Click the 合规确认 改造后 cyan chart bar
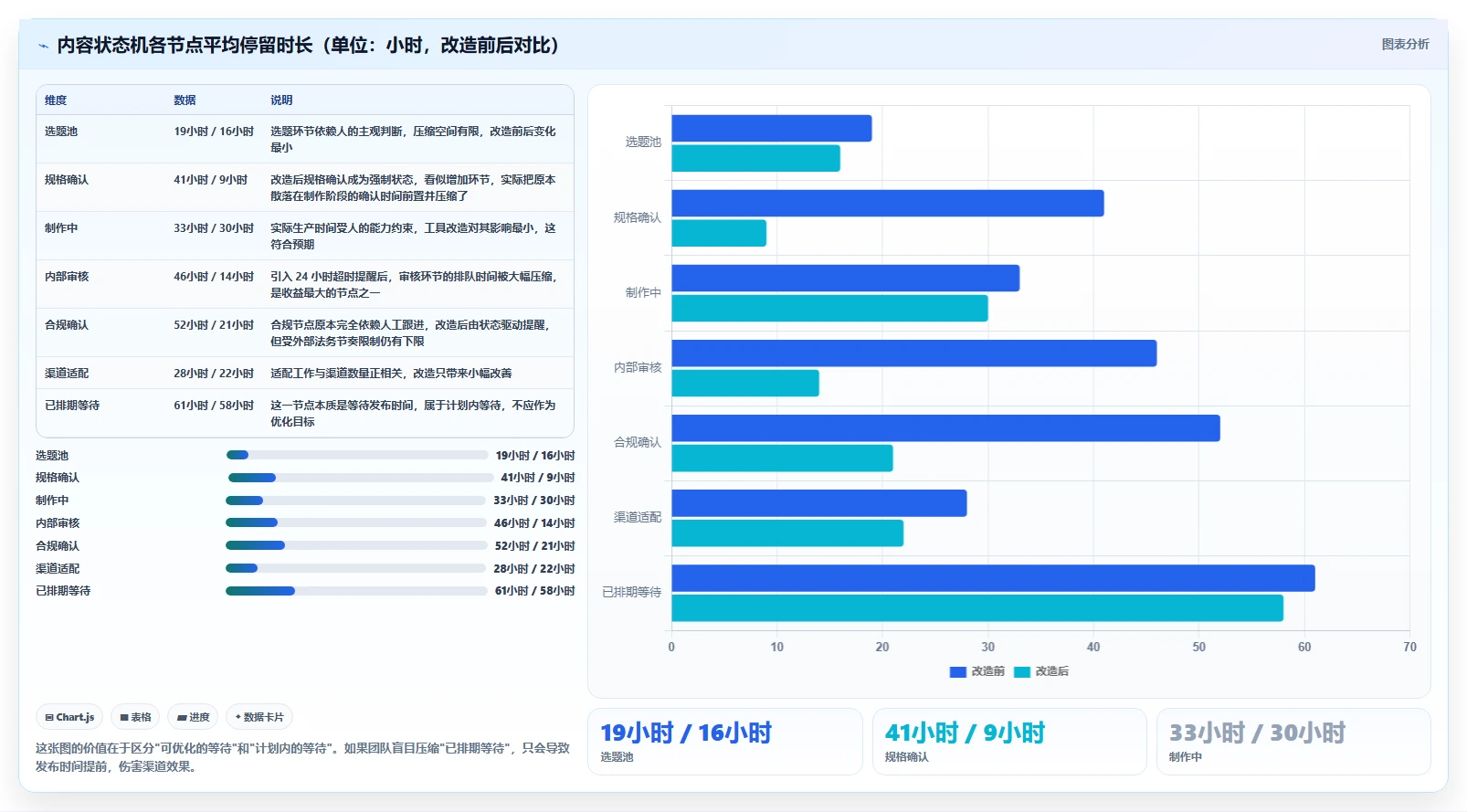This screenshot has height=812, width=1467. pyautogui.click(x=783, y=458)
